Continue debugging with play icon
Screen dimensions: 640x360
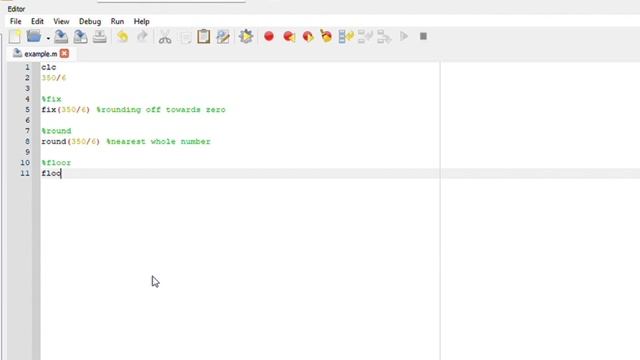[404, 36]
